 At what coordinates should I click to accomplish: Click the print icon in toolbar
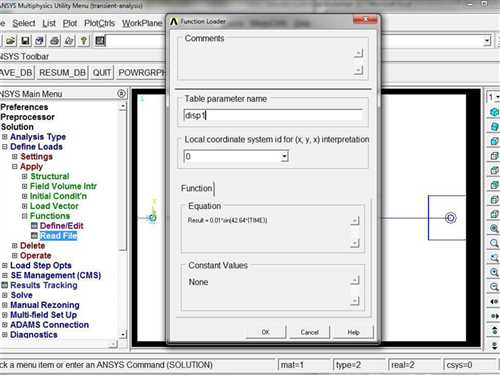55,41
